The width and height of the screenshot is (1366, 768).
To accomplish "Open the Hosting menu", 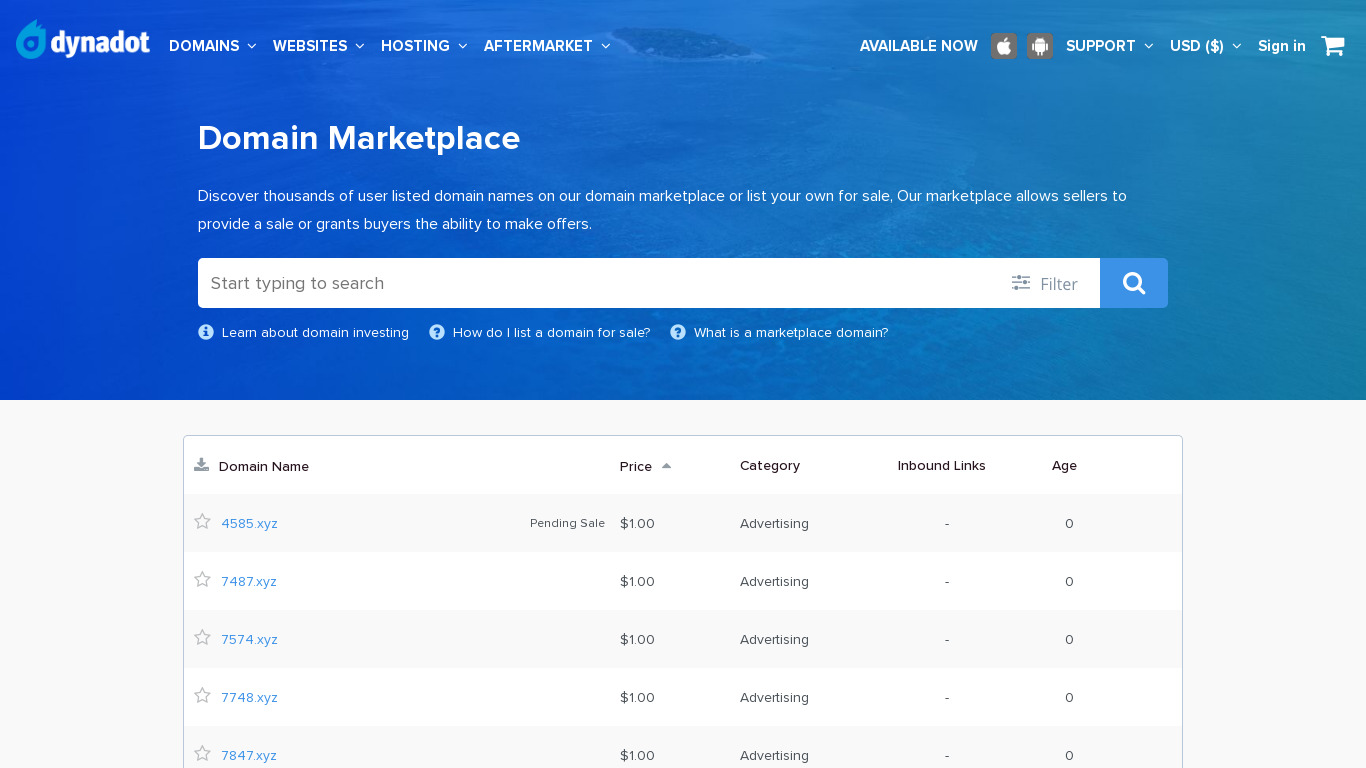I will coord(424,46).
